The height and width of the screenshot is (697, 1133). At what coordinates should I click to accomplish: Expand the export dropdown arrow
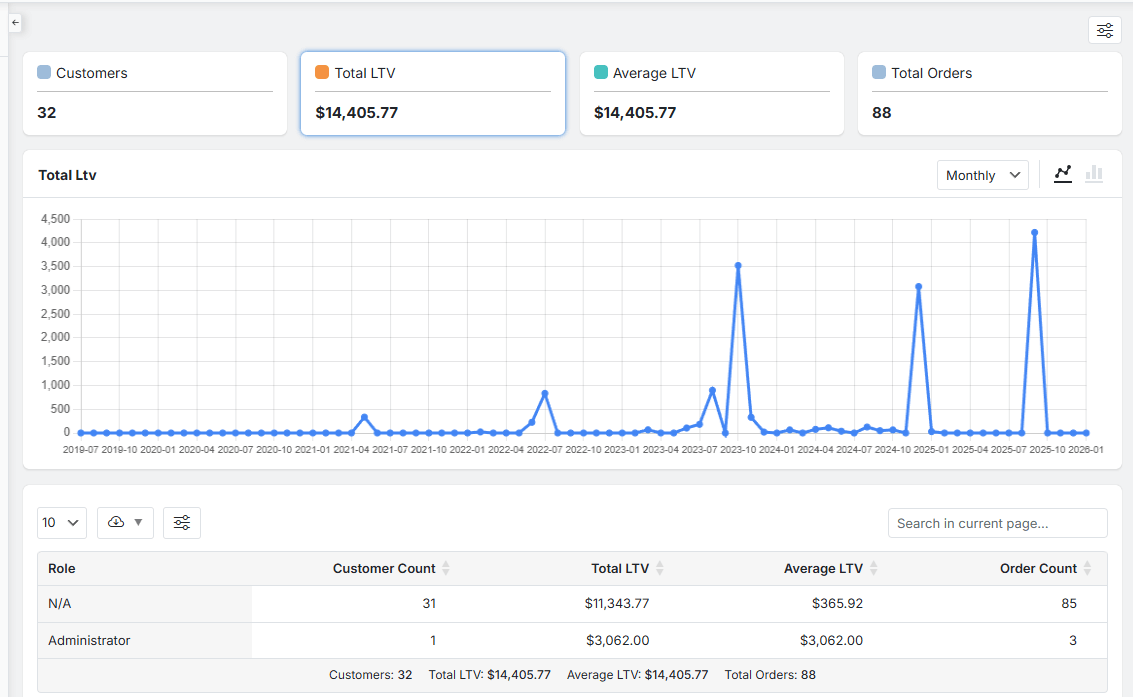click(138, 523)
